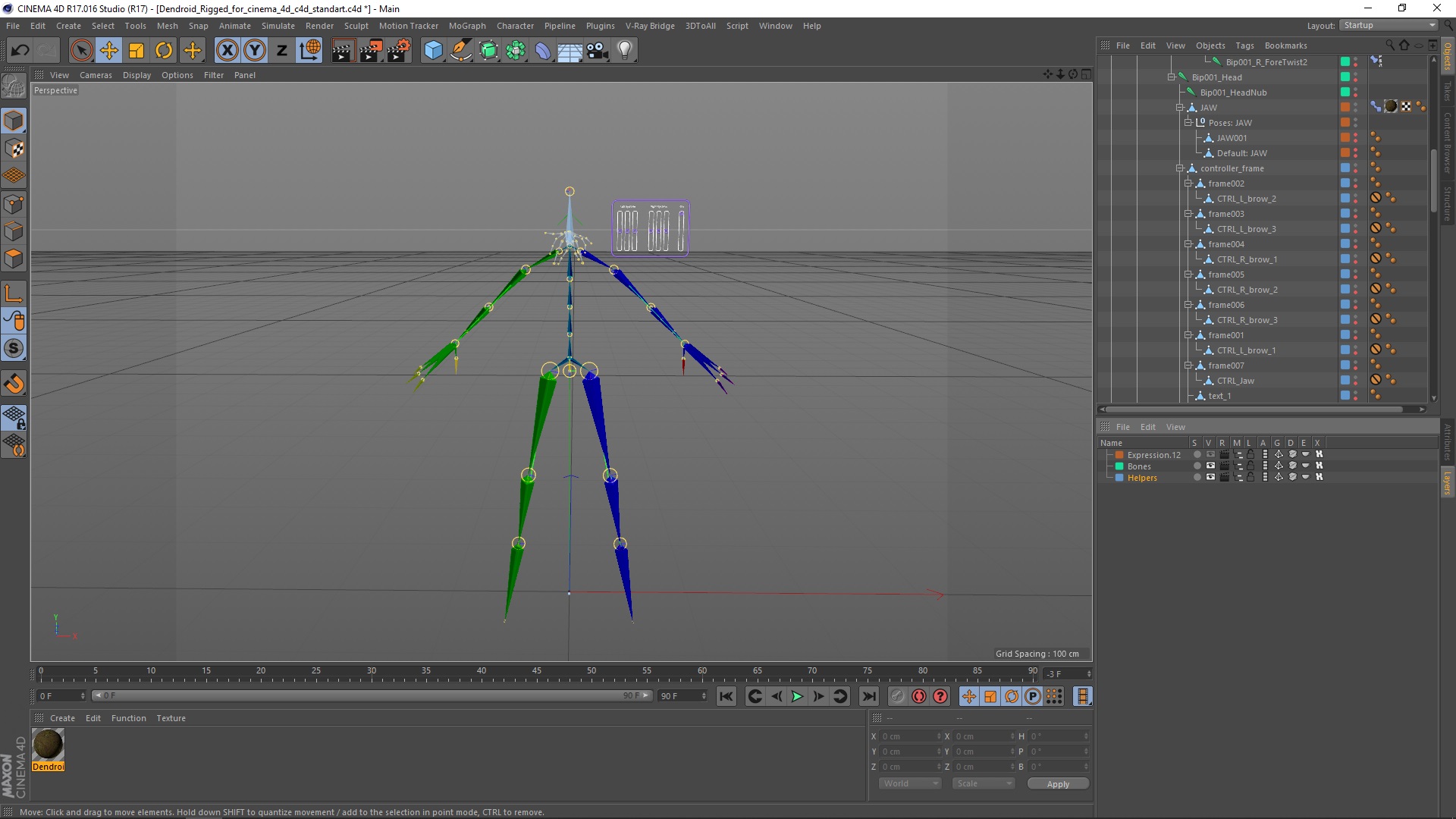Toggle autokeying button
The width and height of the screenshot is (1456, 819).
coord(919,696)
